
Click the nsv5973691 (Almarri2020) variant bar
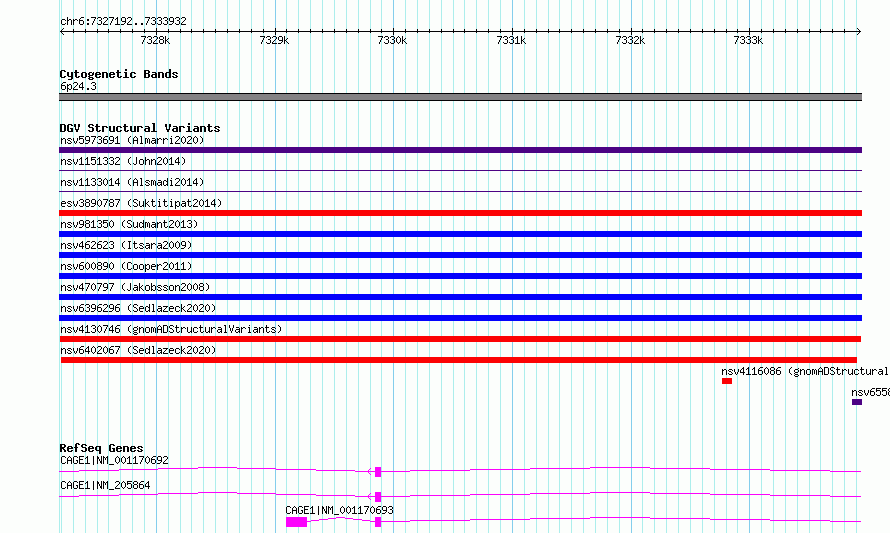[x=460, y=150]
